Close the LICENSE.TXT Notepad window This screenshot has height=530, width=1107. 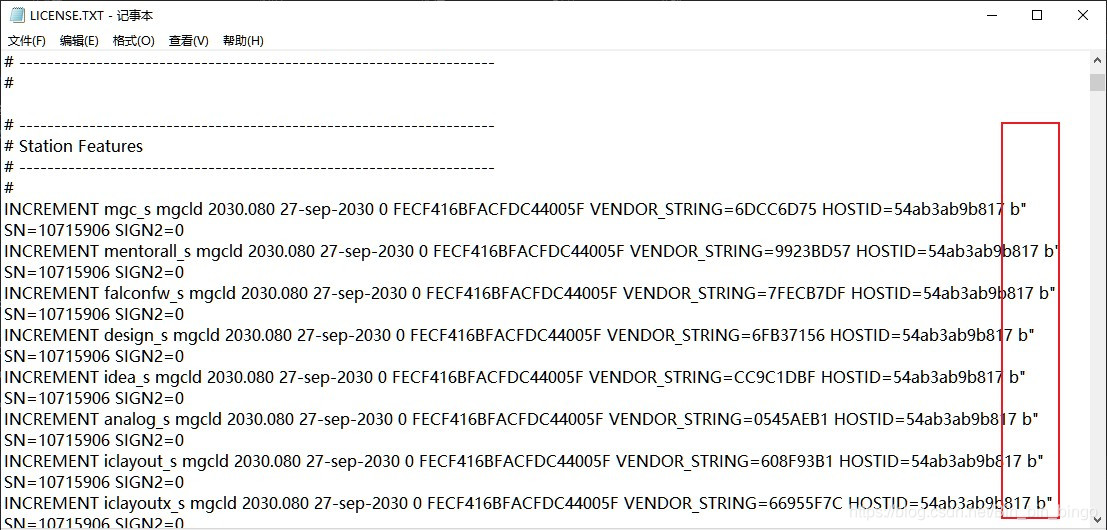click(1083, 15)
